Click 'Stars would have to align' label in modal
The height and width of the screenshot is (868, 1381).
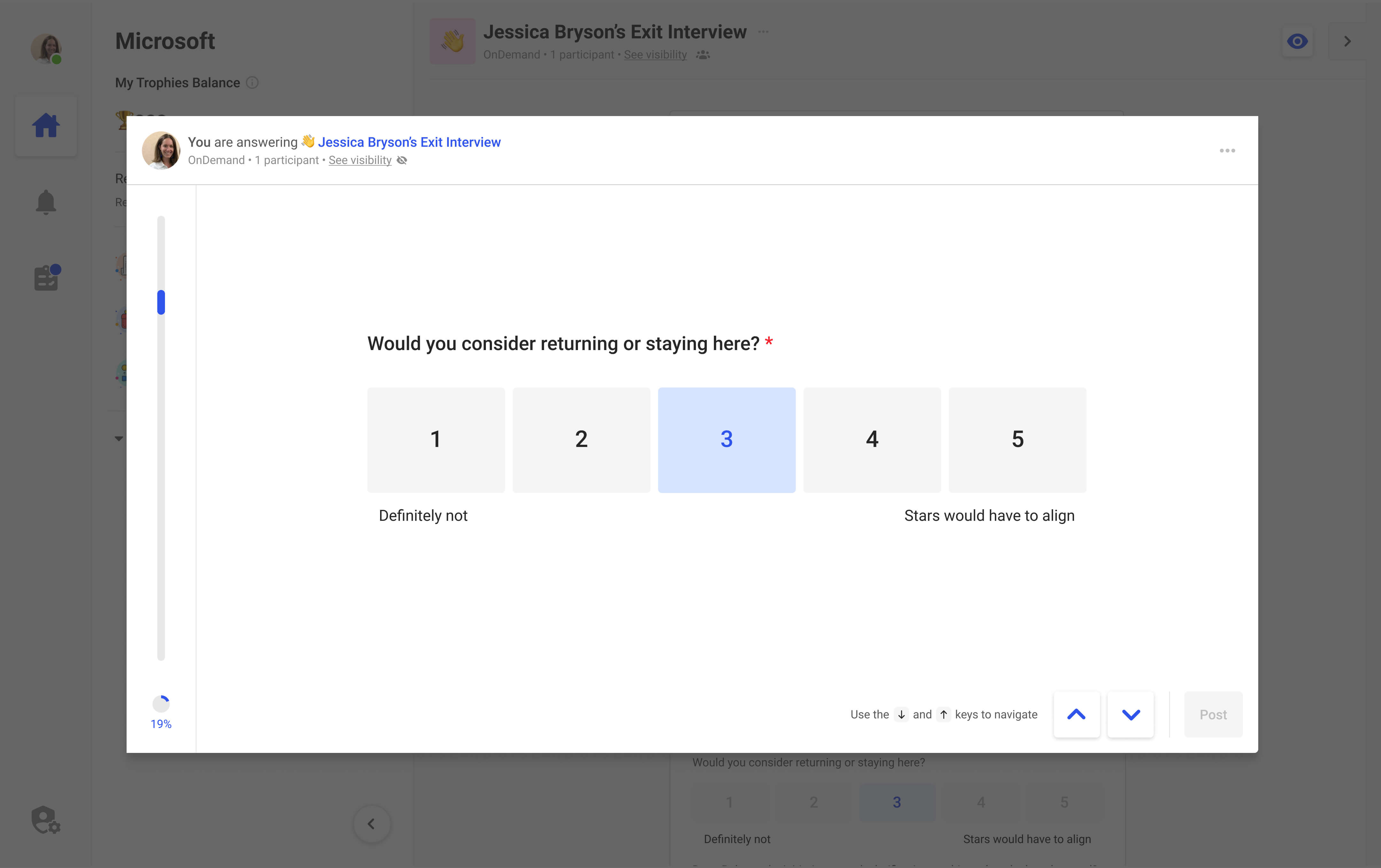pyautogui.click(x=989, y=515)
